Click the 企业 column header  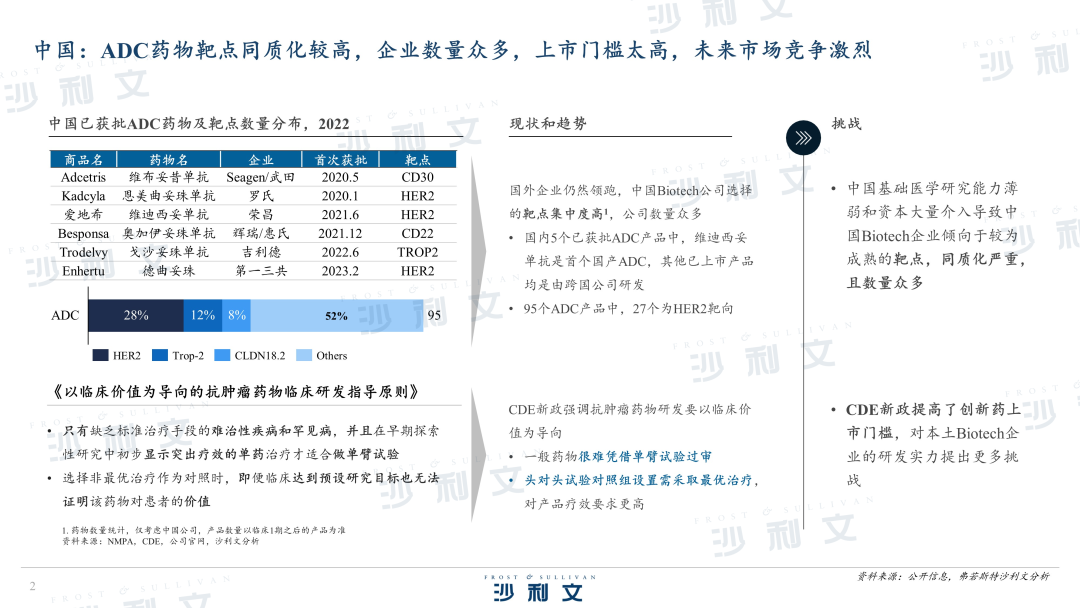tap(261, 160)
